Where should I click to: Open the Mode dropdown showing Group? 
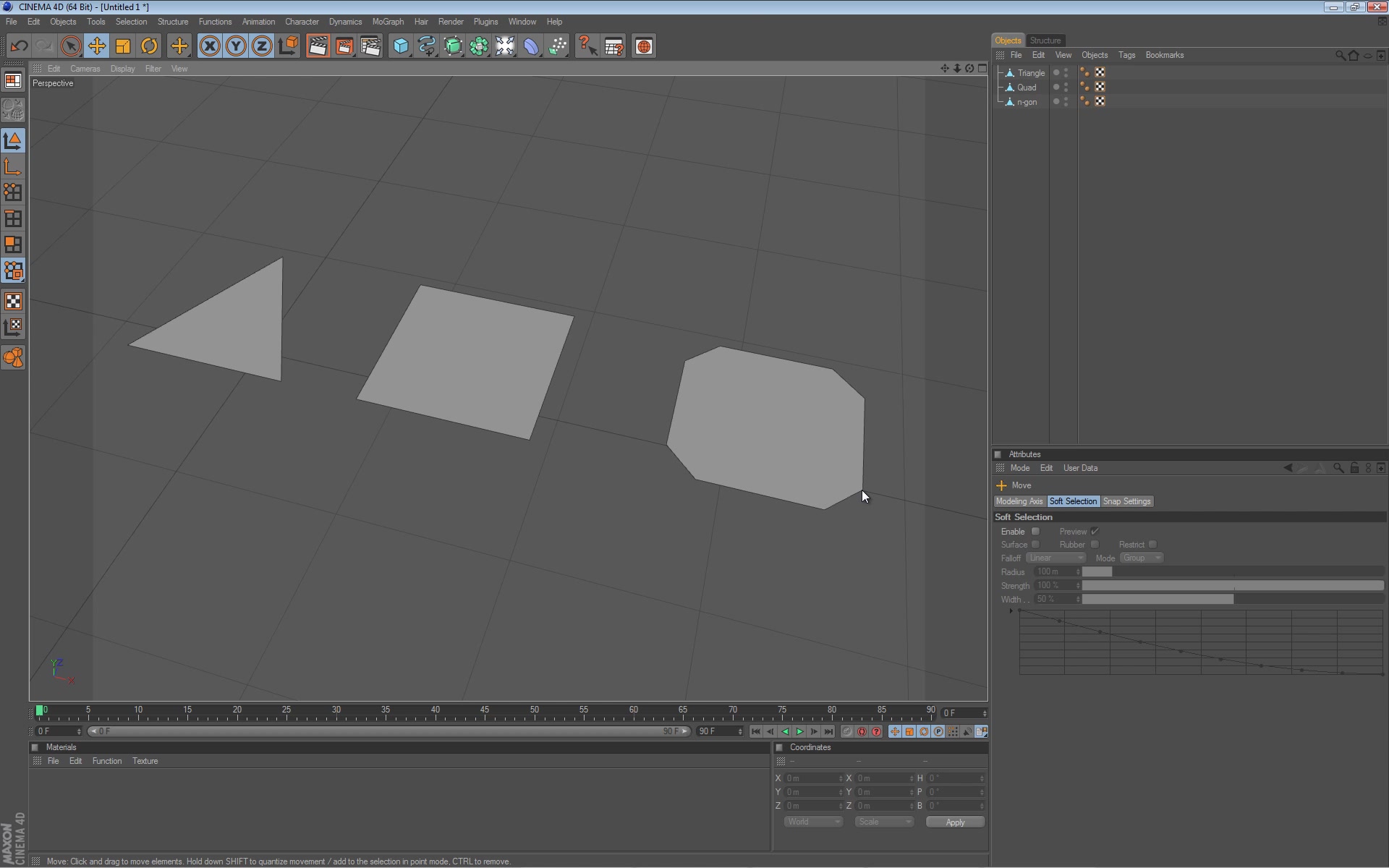tap(1141, 558)
